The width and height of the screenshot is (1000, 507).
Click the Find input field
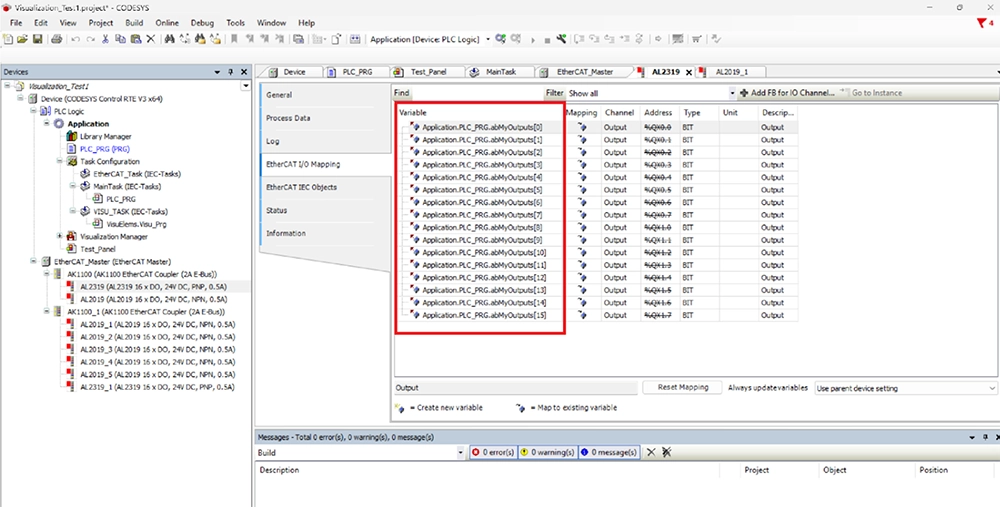tap(476, 93)
